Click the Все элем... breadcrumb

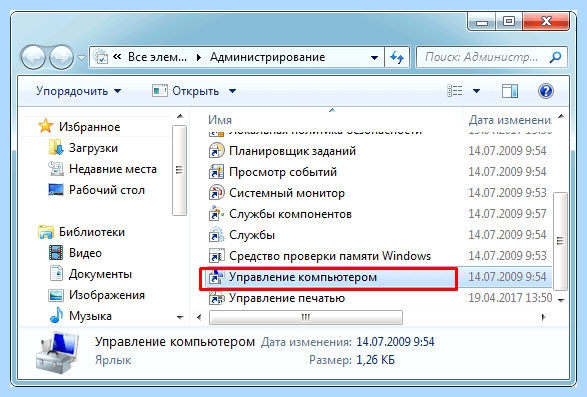point(157,57)
